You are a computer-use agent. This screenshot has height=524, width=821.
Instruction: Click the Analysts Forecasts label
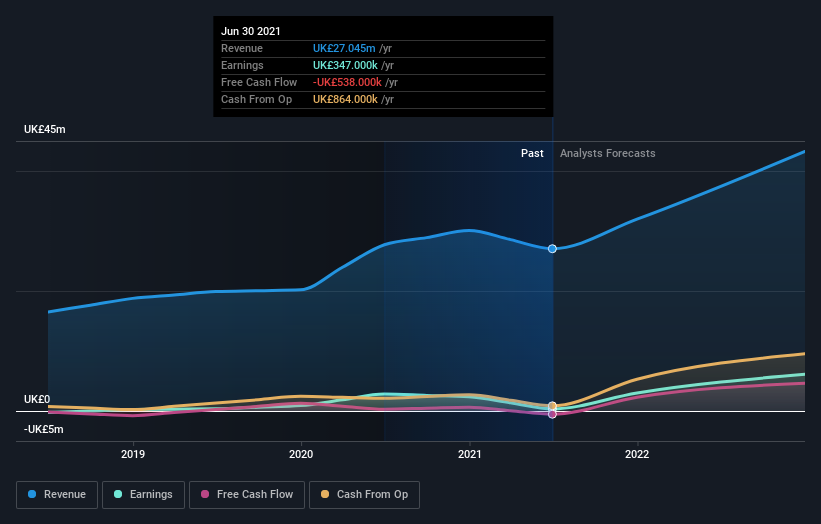[607, 153]
